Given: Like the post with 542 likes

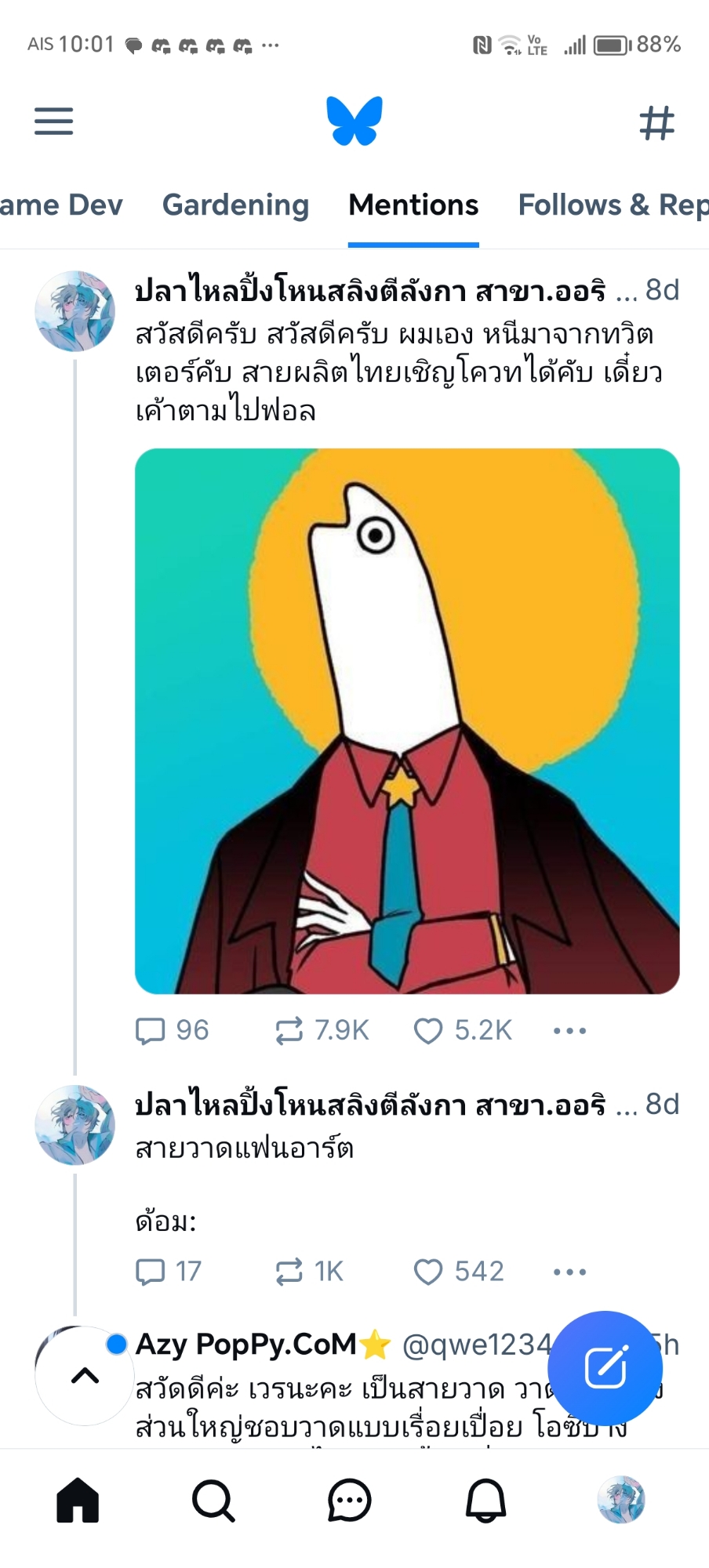Looking at the screenshot, I should coord(428,1272).
